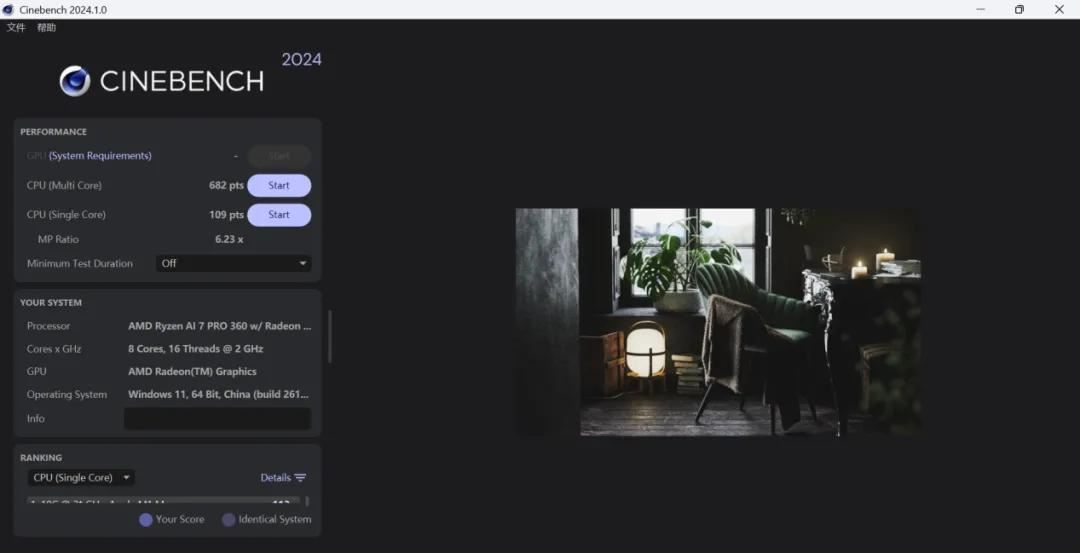Open the 文件 menu

(16, 28)
